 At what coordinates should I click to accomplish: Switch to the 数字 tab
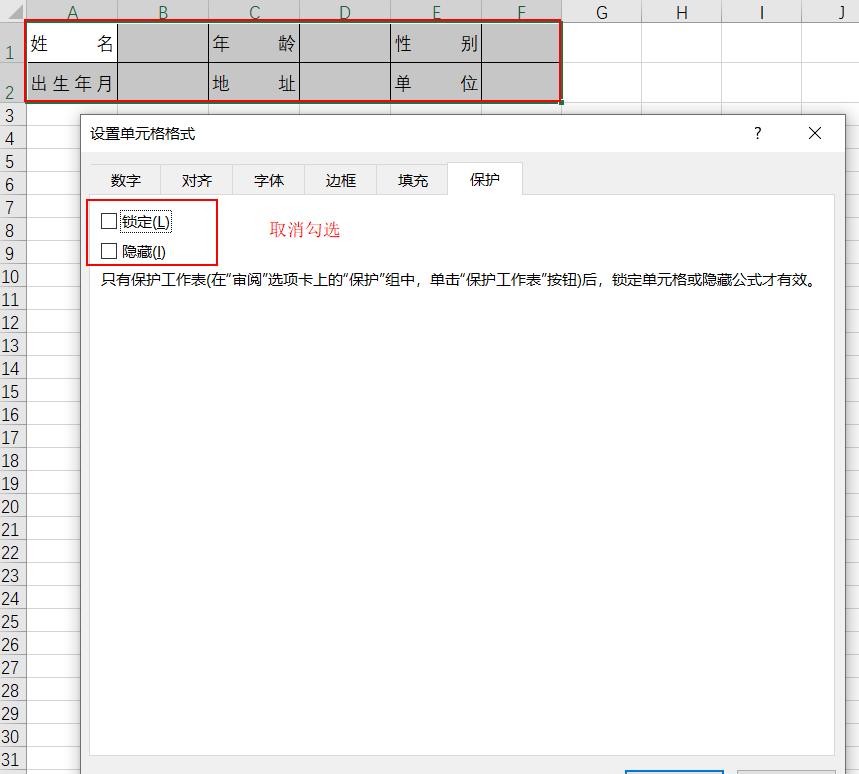pos(125,180)
